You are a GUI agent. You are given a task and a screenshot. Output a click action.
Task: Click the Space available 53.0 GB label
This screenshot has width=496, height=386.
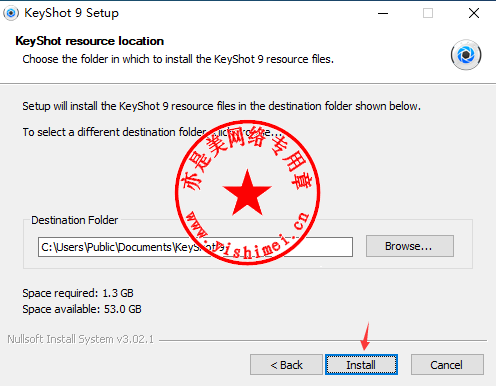82,309
